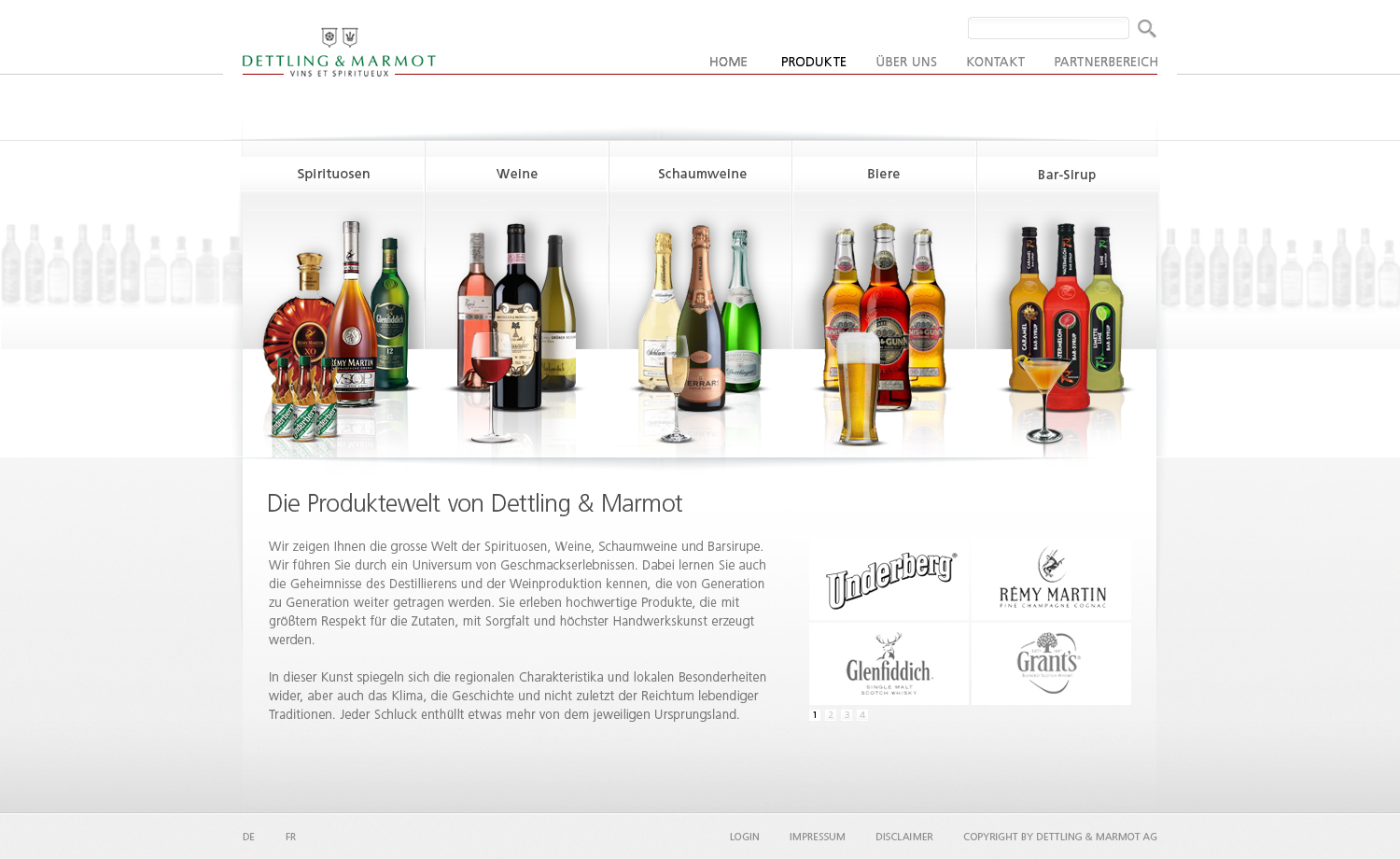Click the LOGIN footer link
This screenshot has height=859, width=1400.
coord(744,838)
